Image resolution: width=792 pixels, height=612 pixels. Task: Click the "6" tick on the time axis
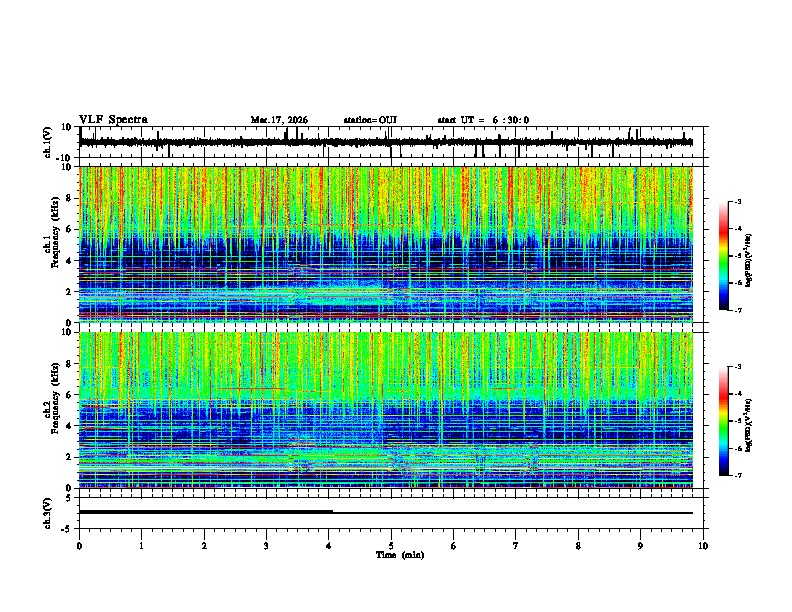pyautogui.click(x=454, y=546)
